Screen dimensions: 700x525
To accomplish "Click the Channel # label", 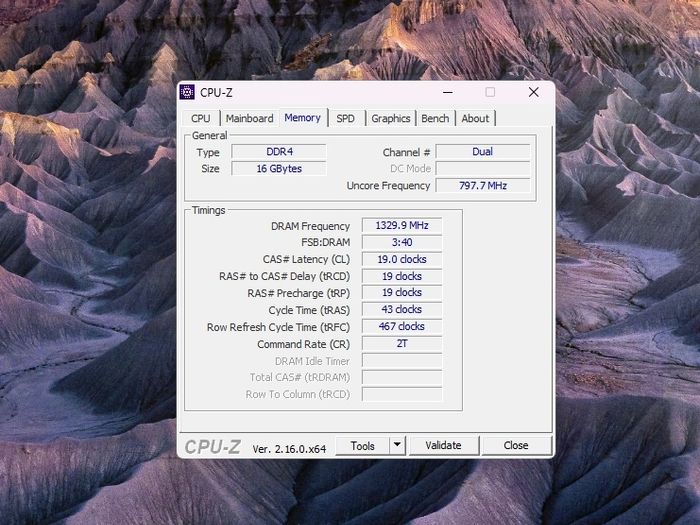I will click(406, 152).
